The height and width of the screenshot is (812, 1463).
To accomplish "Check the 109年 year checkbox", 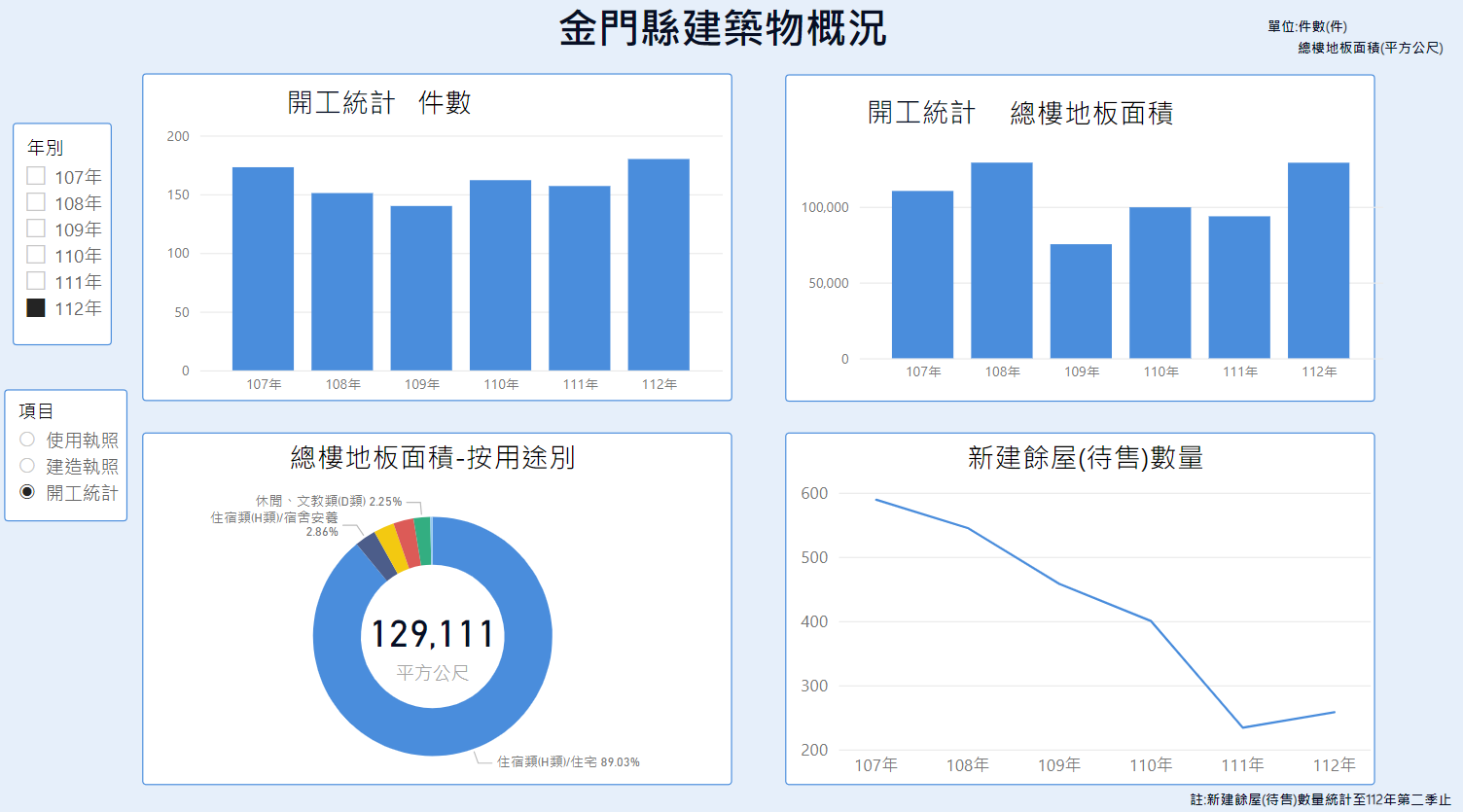I will 36,229.
